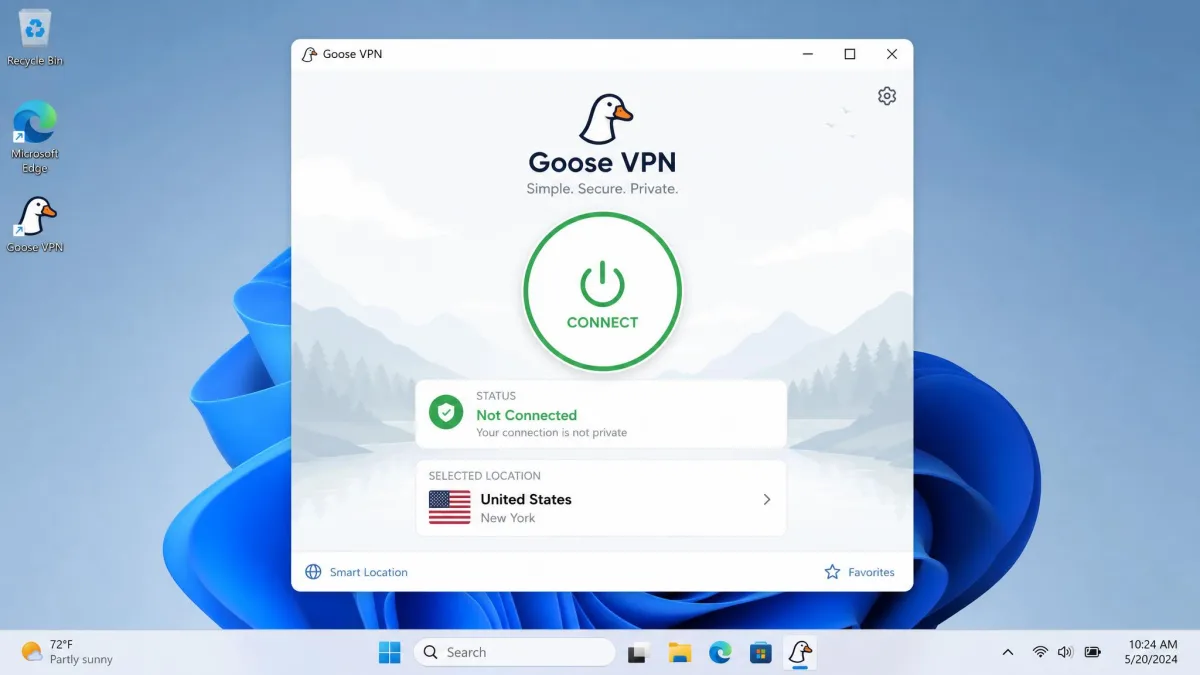
Task: Click the green CONNECT power button
Action: 602,292
